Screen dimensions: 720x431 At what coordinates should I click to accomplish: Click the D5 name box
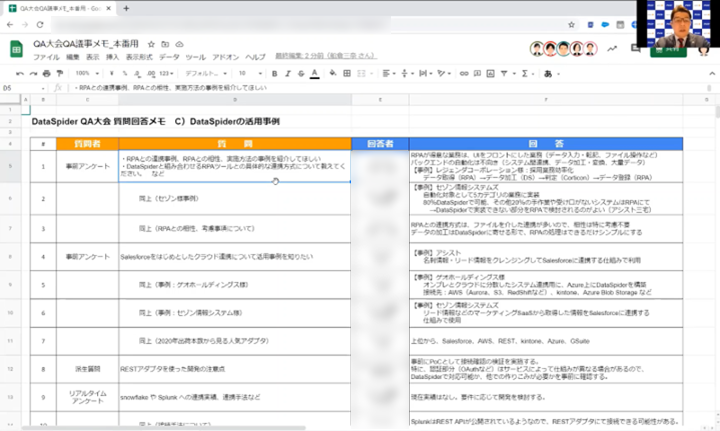(23, 88)
